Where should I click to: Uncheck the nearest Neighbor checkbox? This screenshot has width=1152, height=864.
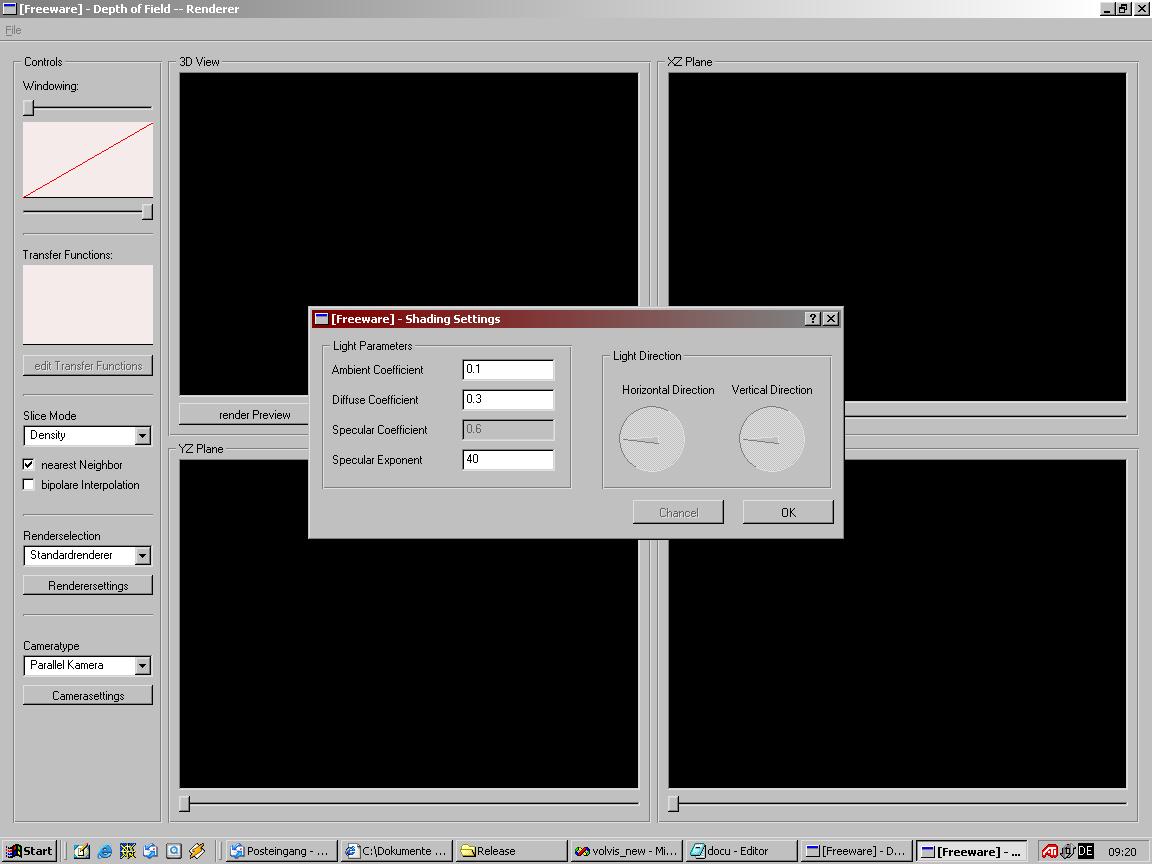29,465
